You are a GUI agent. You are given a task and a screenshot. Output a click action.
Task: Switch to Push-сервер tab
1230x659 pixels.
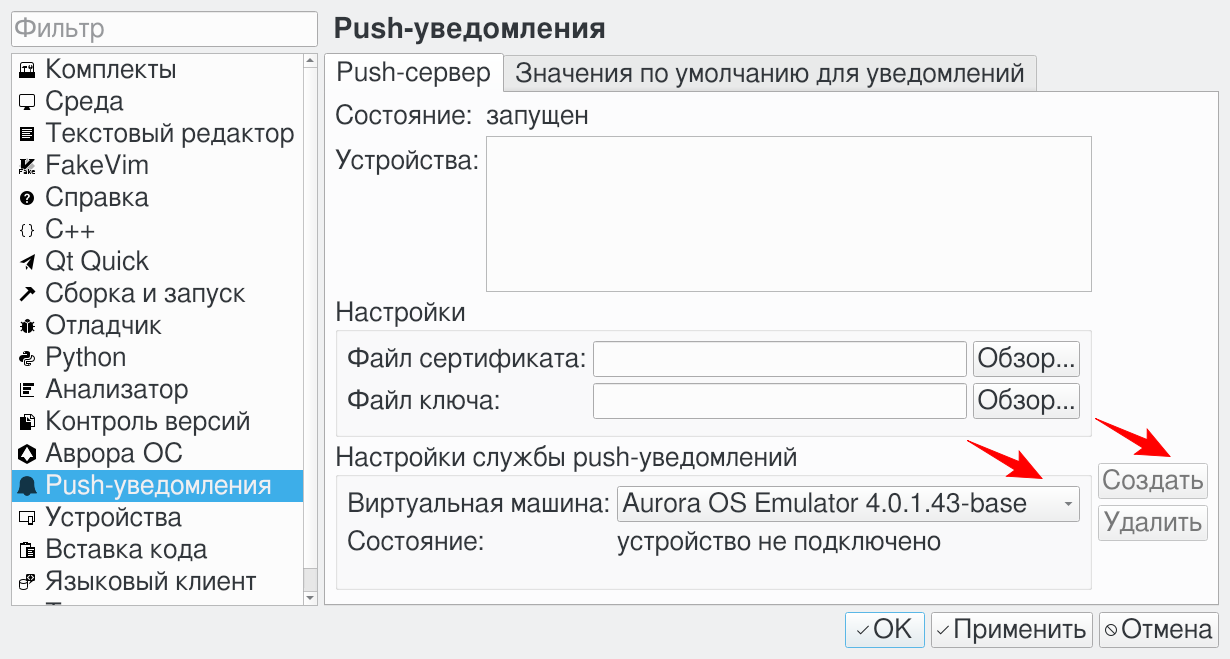coord(413,73)
